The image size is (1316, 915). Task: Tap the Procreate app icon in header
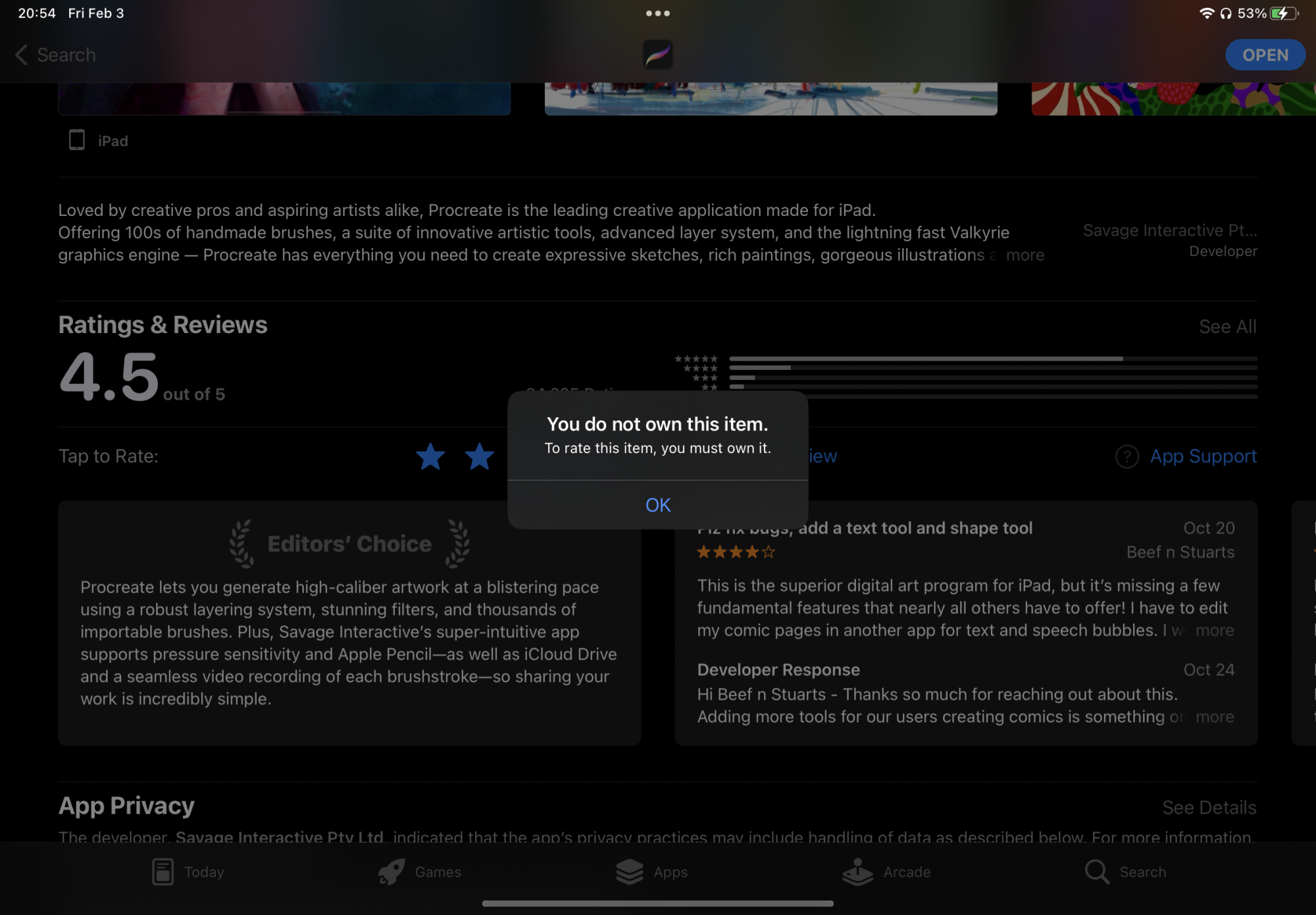657,55
